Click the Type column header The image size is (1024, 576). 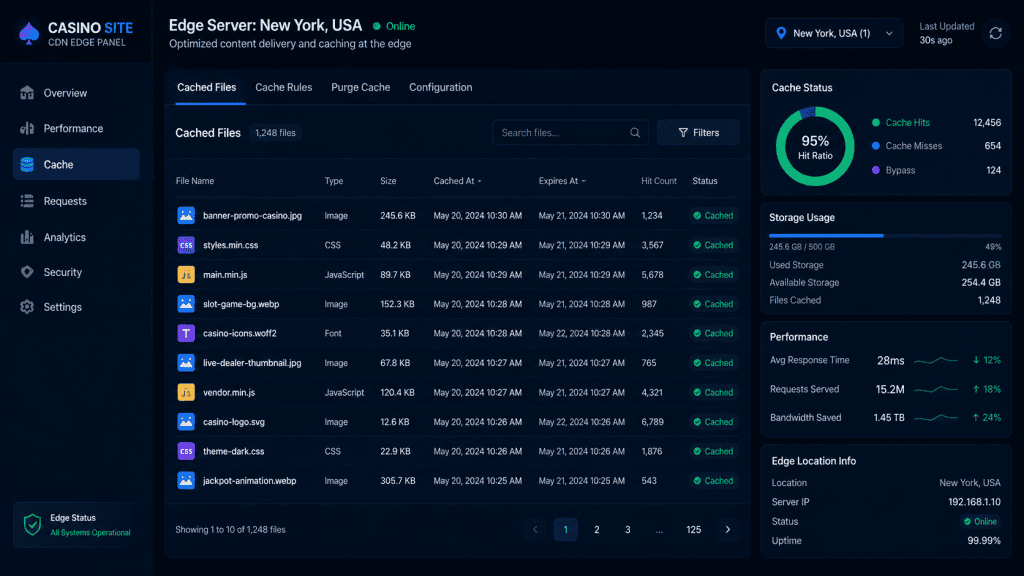coord(334,181)
